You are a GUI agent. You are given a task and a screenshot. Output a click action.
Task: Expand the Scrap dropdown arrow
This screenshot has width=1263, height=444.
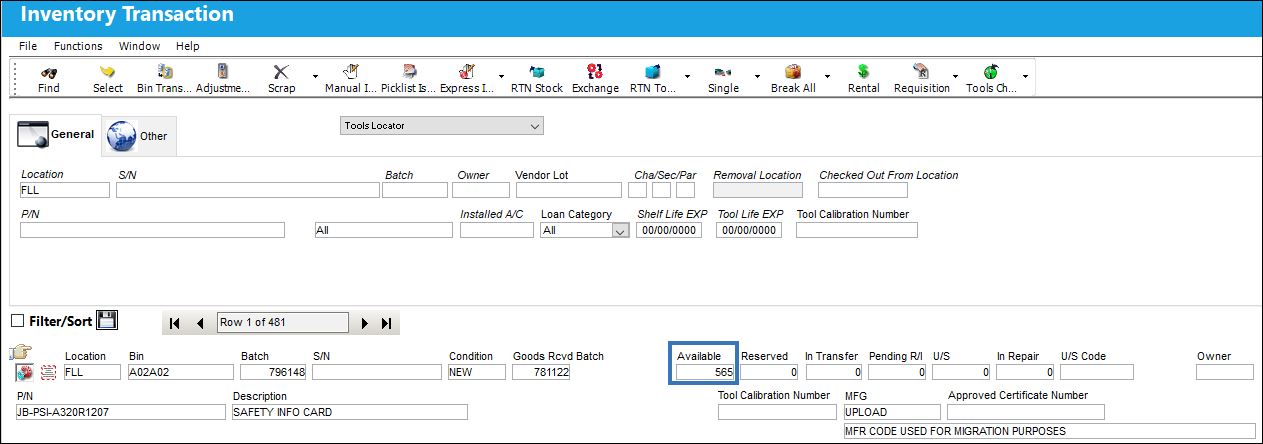[315, 76]
